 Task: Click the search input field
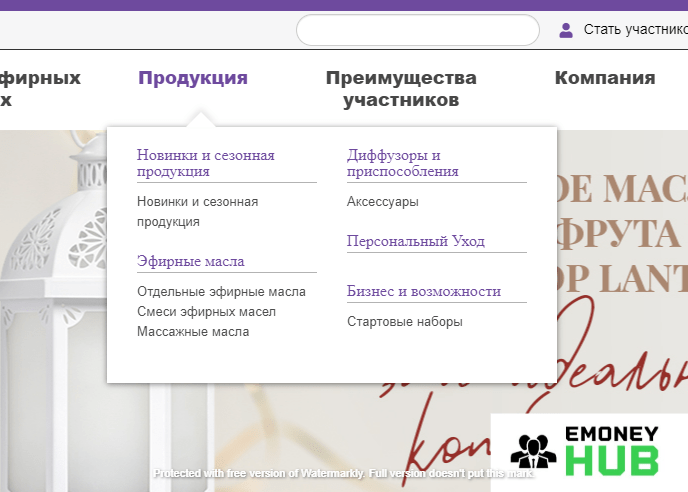pyautogui.click(x=418, y=30)
